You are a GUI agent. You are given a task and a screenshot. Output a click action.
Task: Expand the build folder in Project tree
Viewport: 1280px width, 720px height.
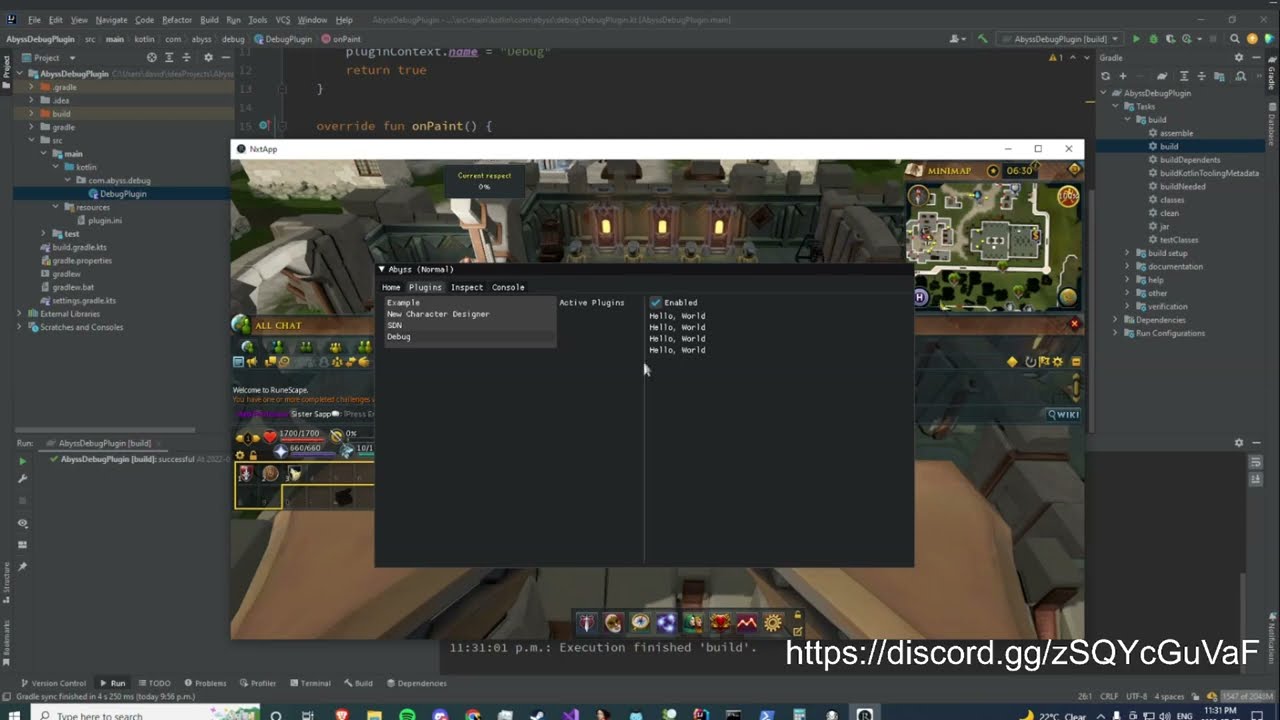pos(31,114)
